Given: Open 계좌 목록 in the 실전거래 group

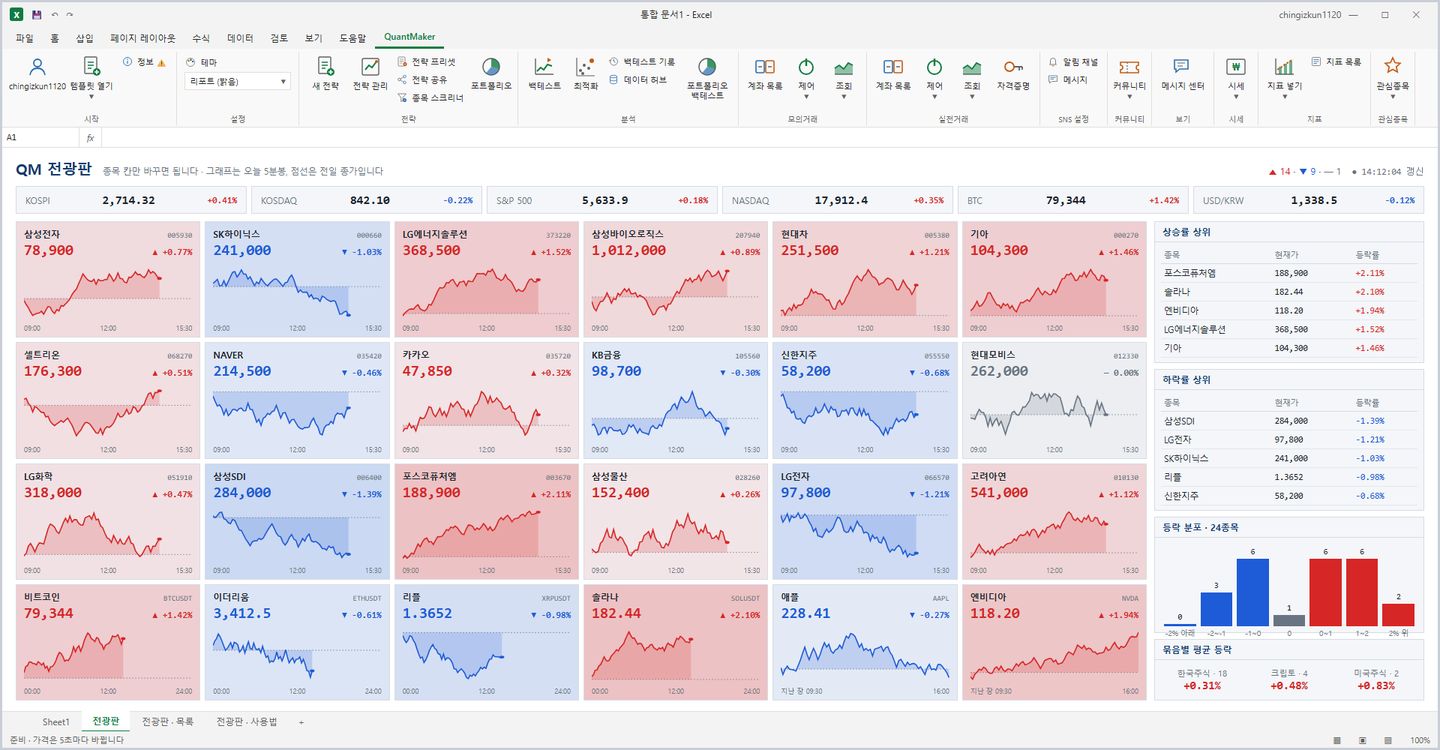Looking at the screenshot, I should point(893,74).
